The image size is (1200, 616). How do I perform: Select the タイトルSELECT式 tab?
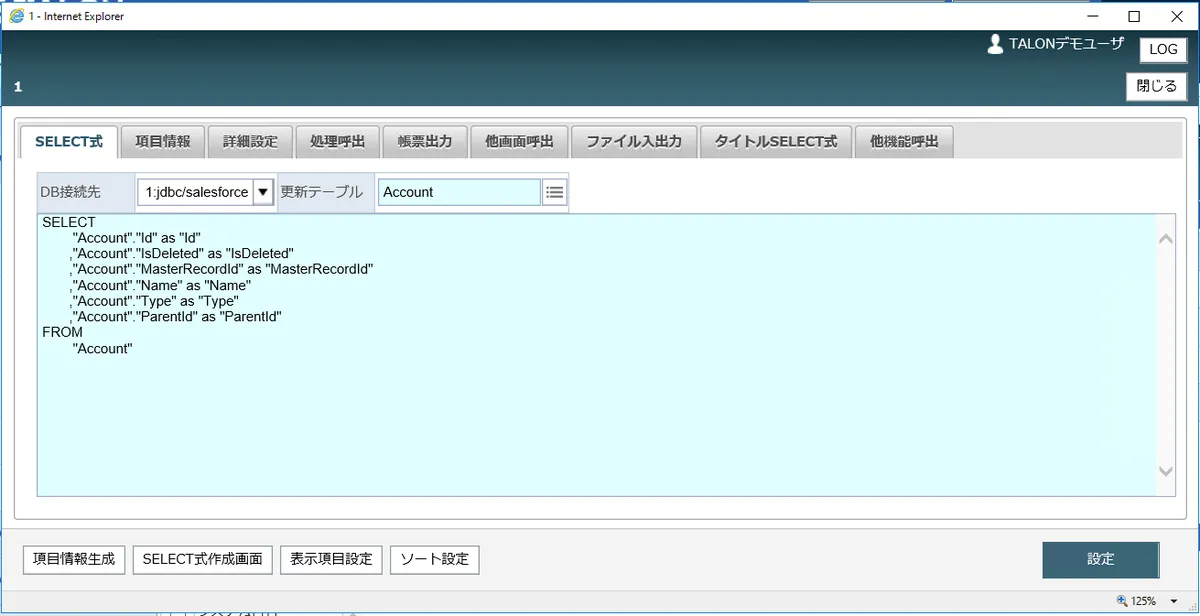coord(776,142)
